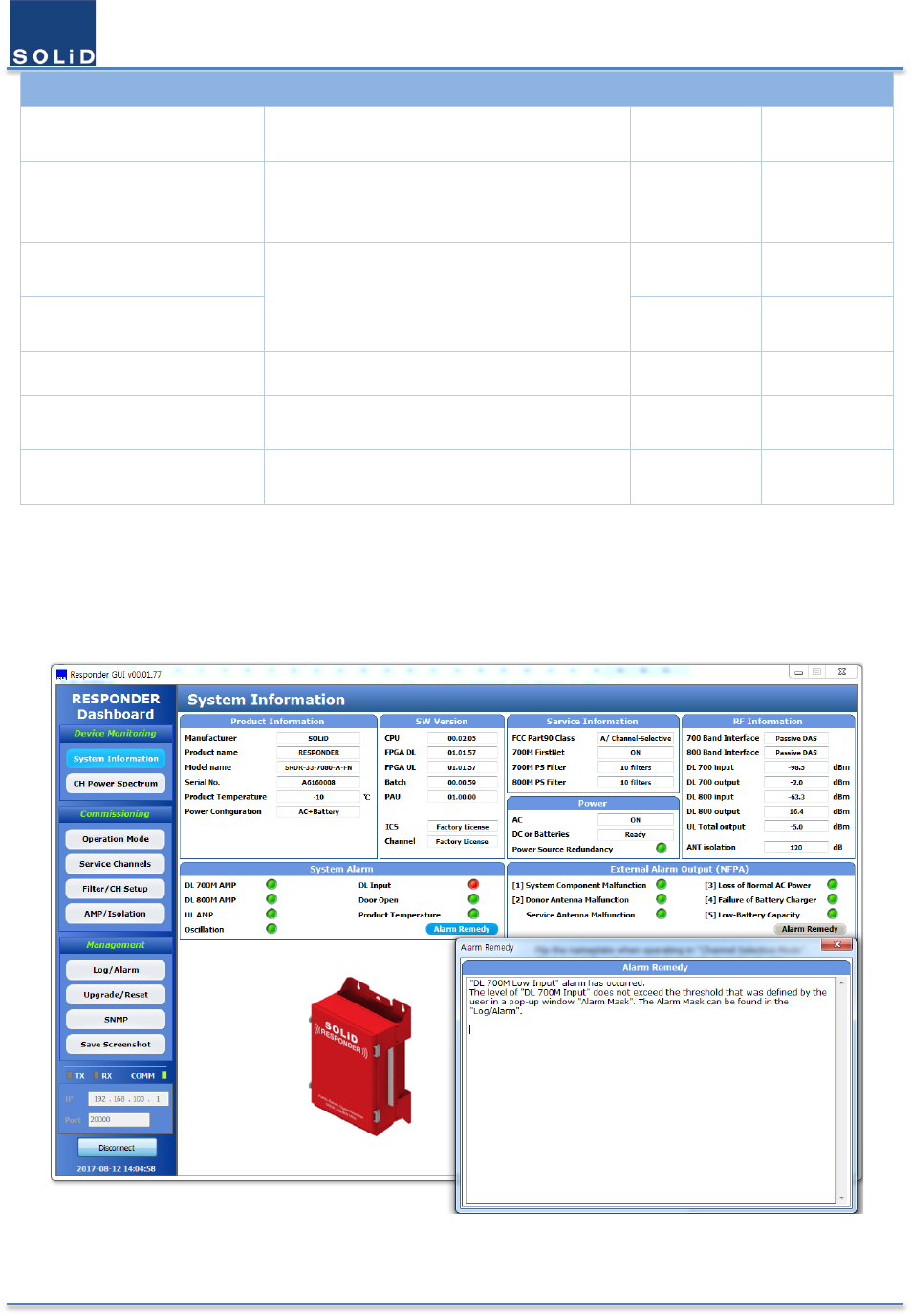The width and height of the screenshot is (912, 1316).
Task: Click the Responder GUI title bar app icon
Action: coord(61,675)
